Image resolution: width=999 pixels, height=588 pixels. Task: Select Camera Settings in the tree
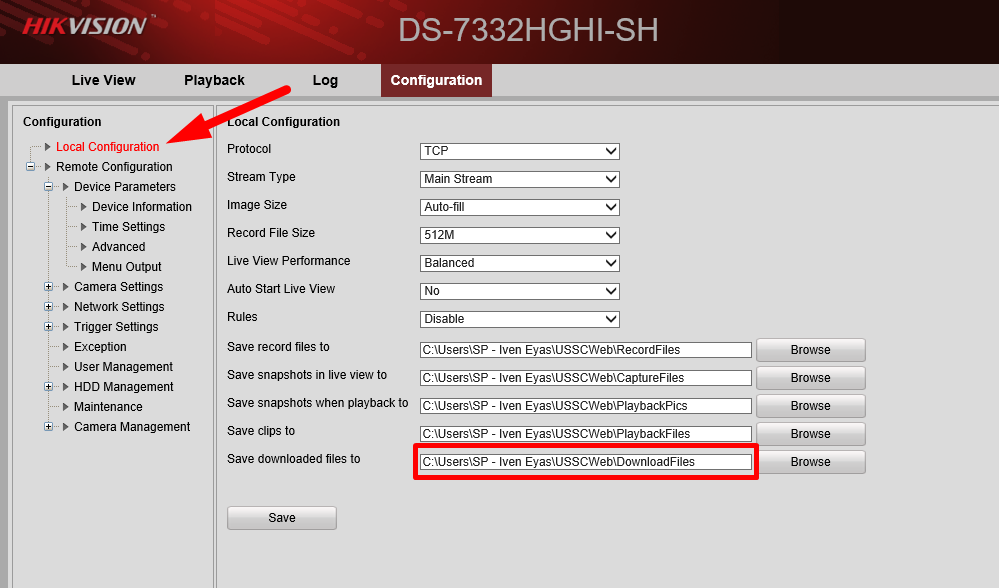119,287
